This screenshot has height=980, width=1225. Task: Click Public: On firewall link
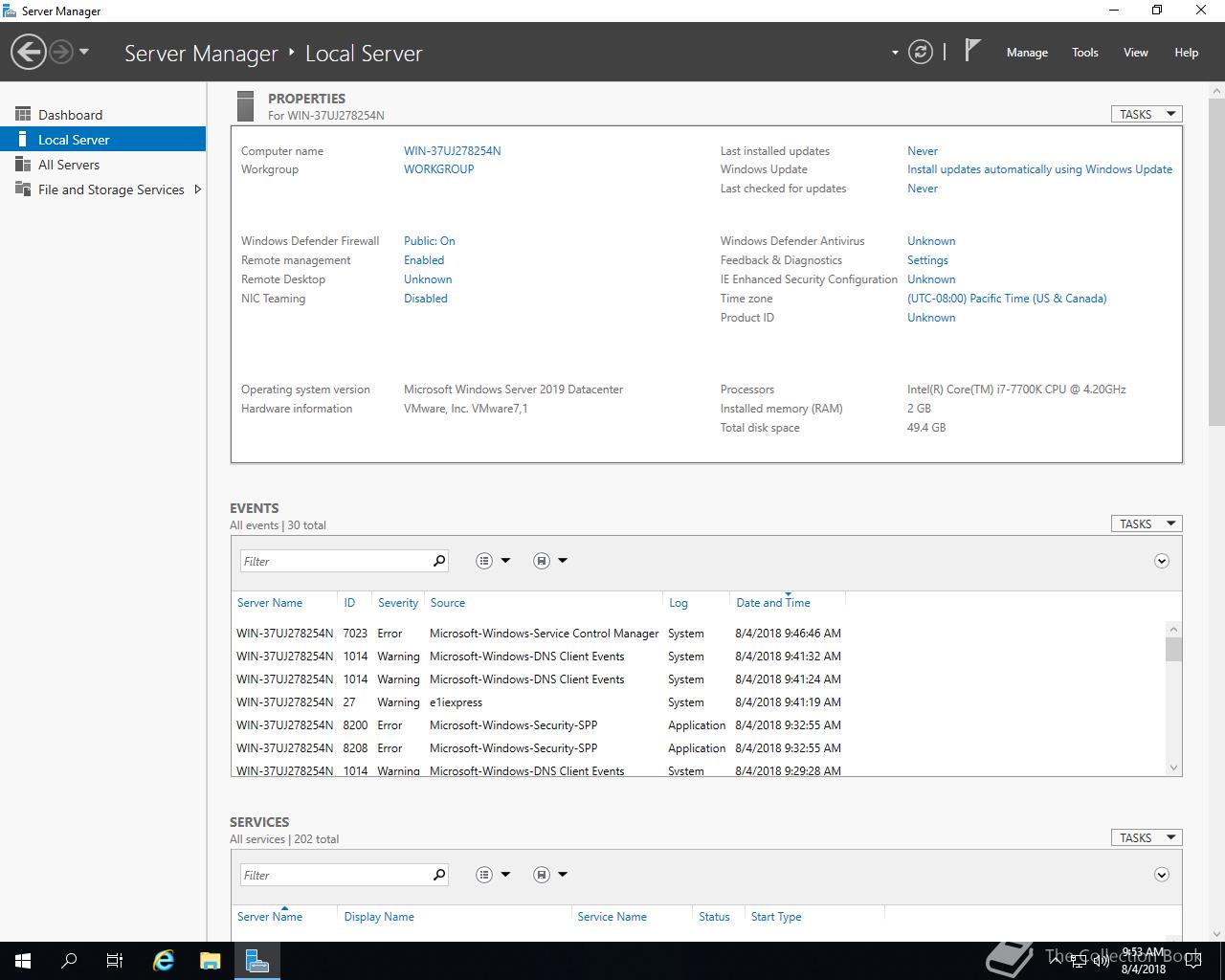[x=429, y=241]
